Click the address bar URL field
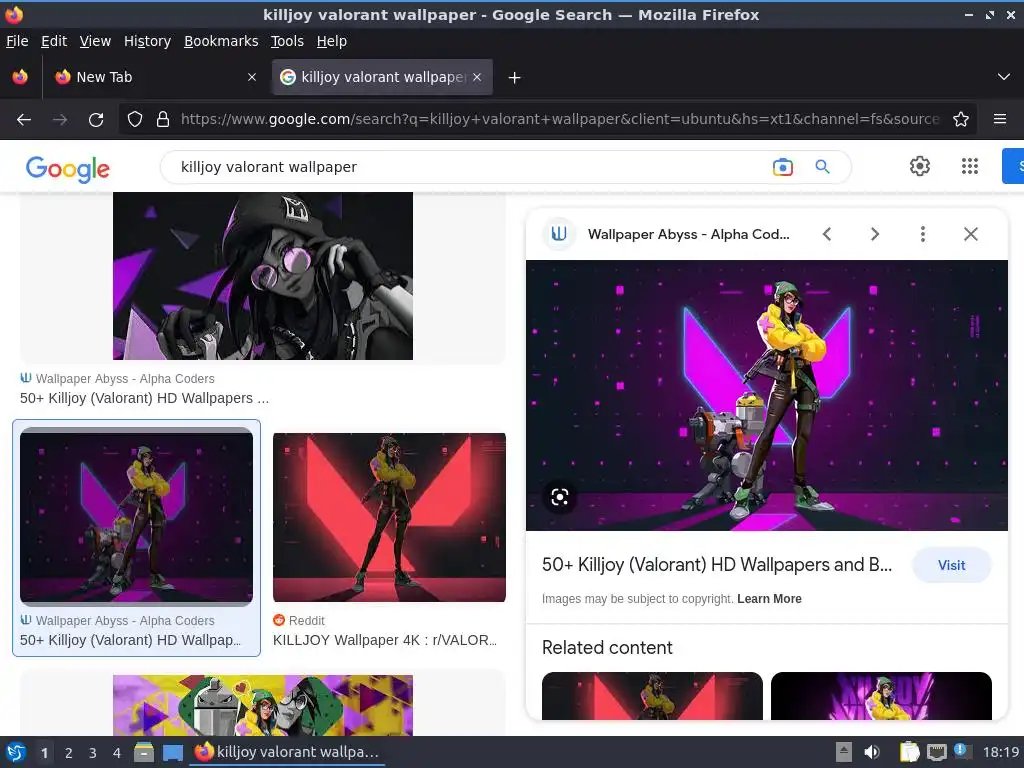This screenshot has height=768, width=1024. (x=560, y=120)
